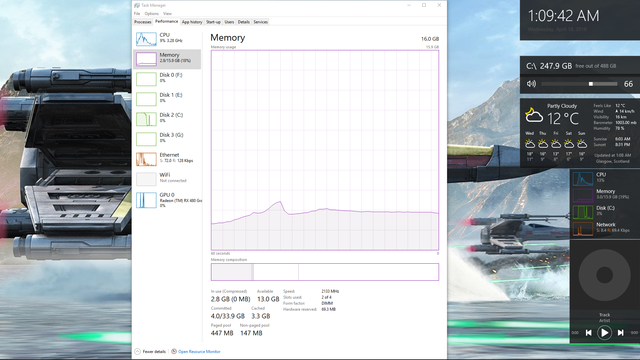640x360 pixels.
Task: Click the 3.3 GB cached value
Action: [x=260, y=316]
